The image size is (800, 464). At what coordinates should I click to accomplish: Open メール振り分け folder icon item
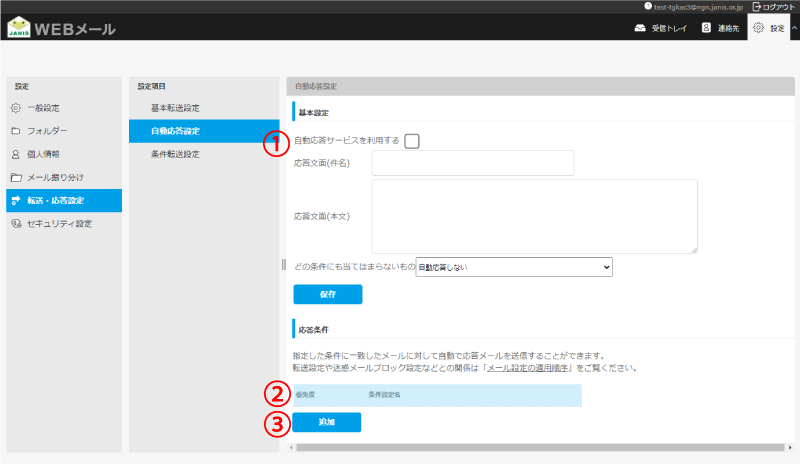16,177
